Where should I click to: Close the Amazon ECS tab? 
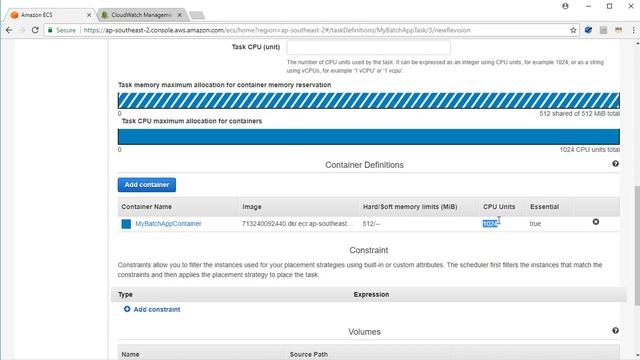click(x=89, y=15)
